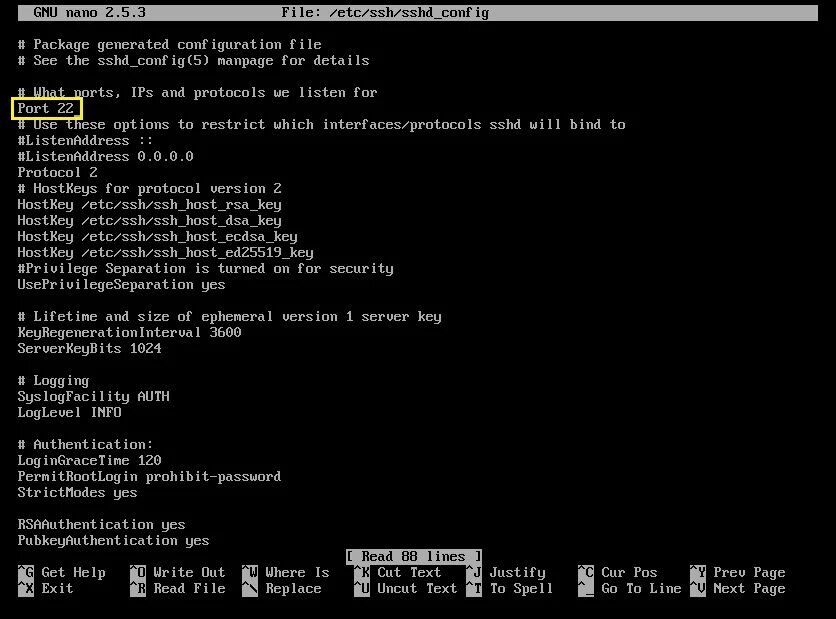Click the 'RSAAuthentication yes' line

tap(101, 525)
